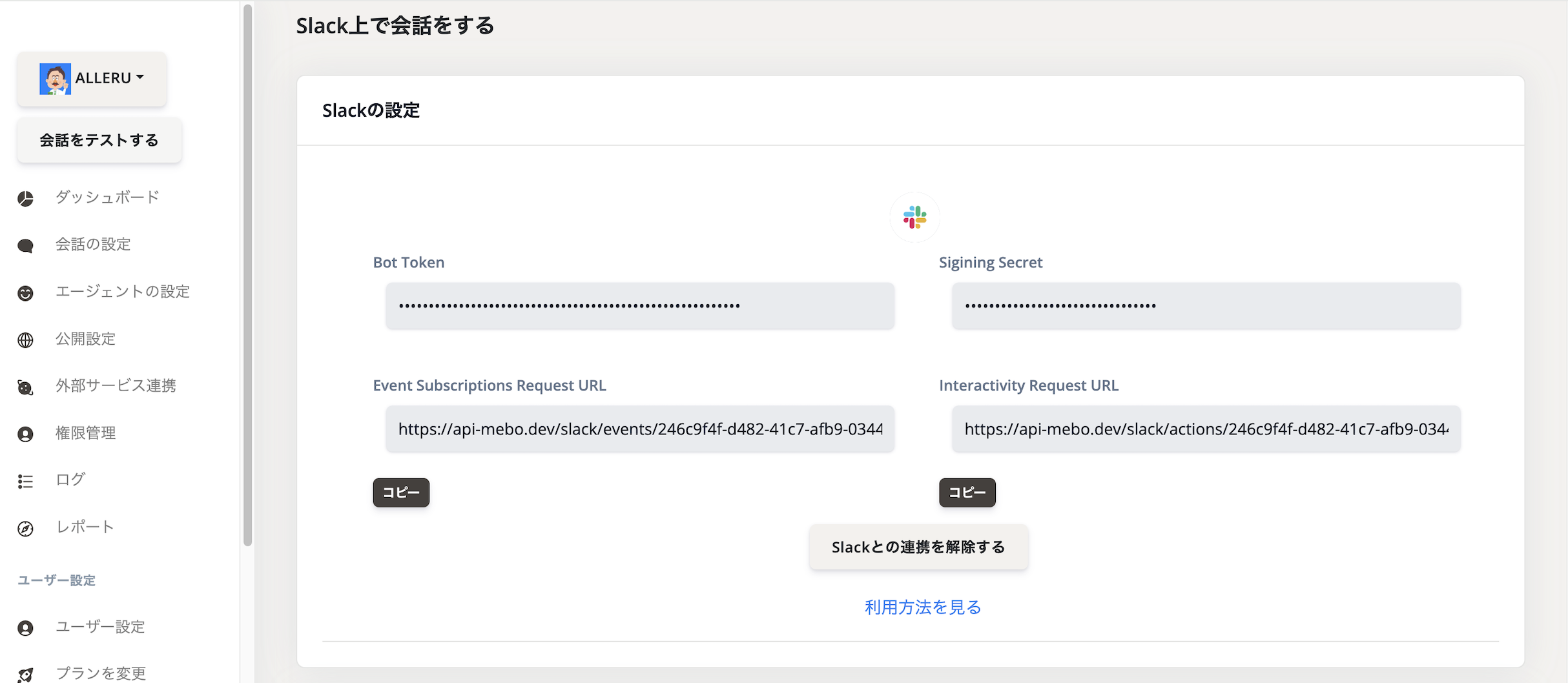Viewport: 1568px width, 683px height.
Task: Open ユーザー設定 in the sidebar
Action: click(100, 627)
